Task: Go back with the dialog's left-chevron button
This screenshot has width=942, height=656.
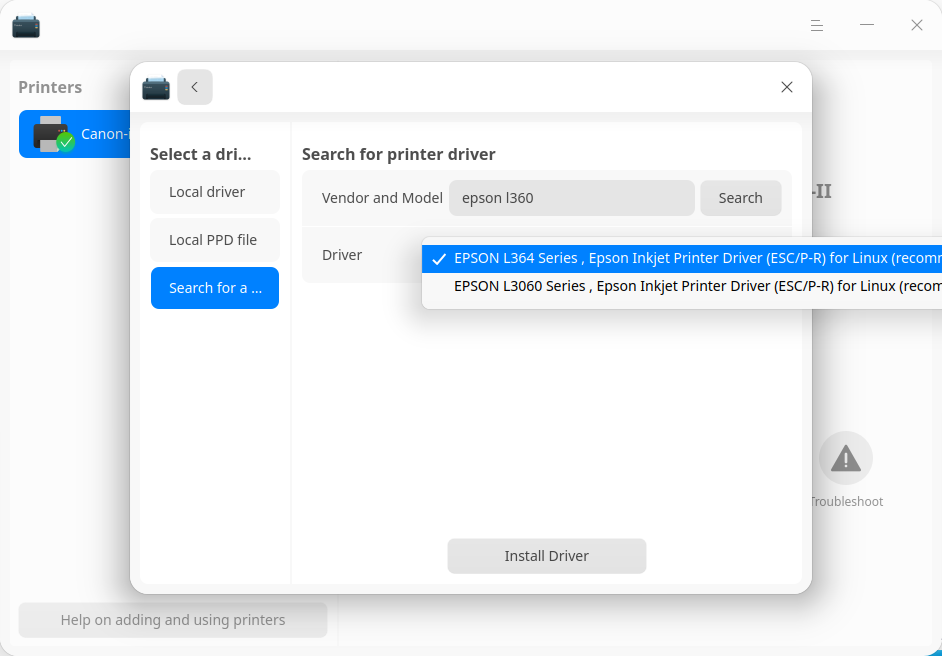Action: click(195, 87)
